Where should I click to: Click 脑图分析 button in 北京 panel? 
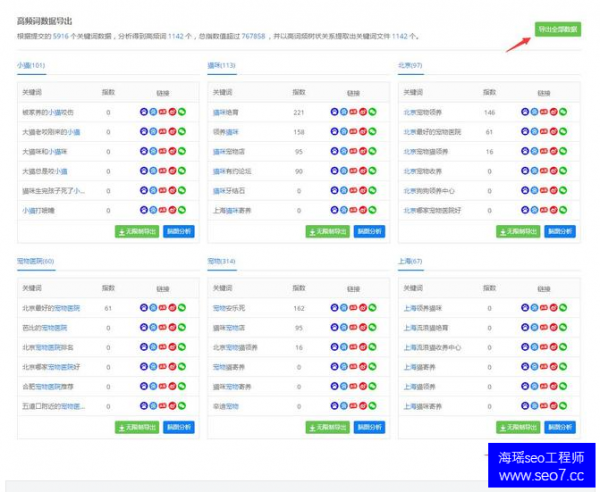pyautogui.click(x=560, y=231)
